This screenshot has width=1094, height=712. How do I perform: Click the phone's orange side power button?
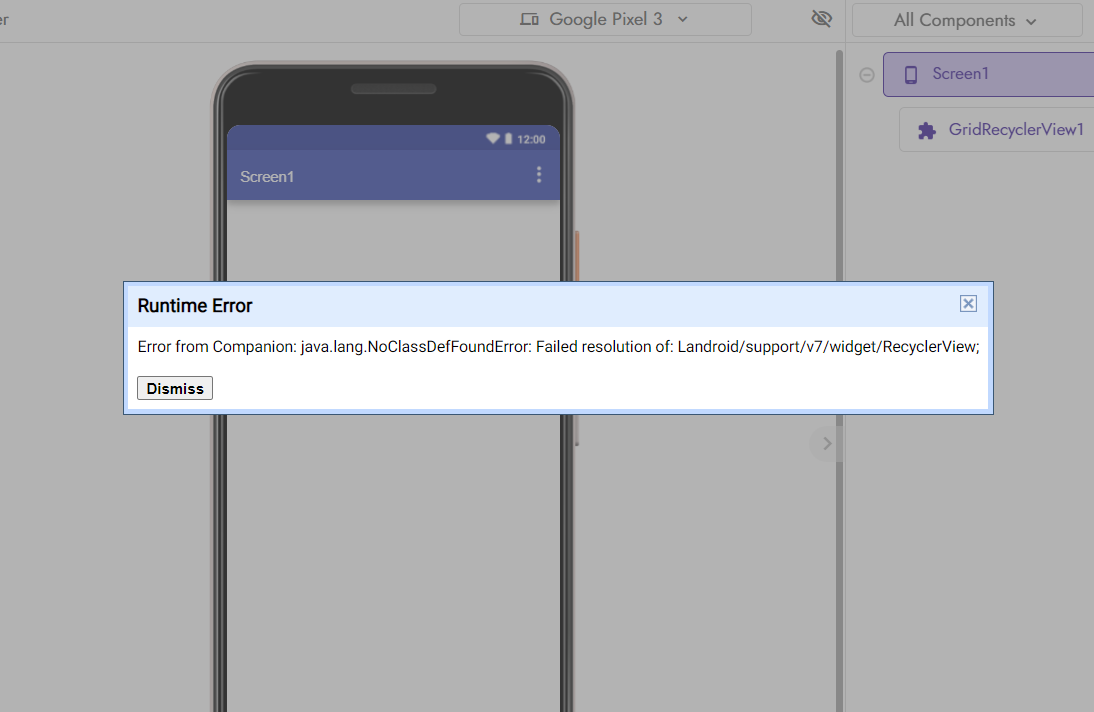point(577,255)
